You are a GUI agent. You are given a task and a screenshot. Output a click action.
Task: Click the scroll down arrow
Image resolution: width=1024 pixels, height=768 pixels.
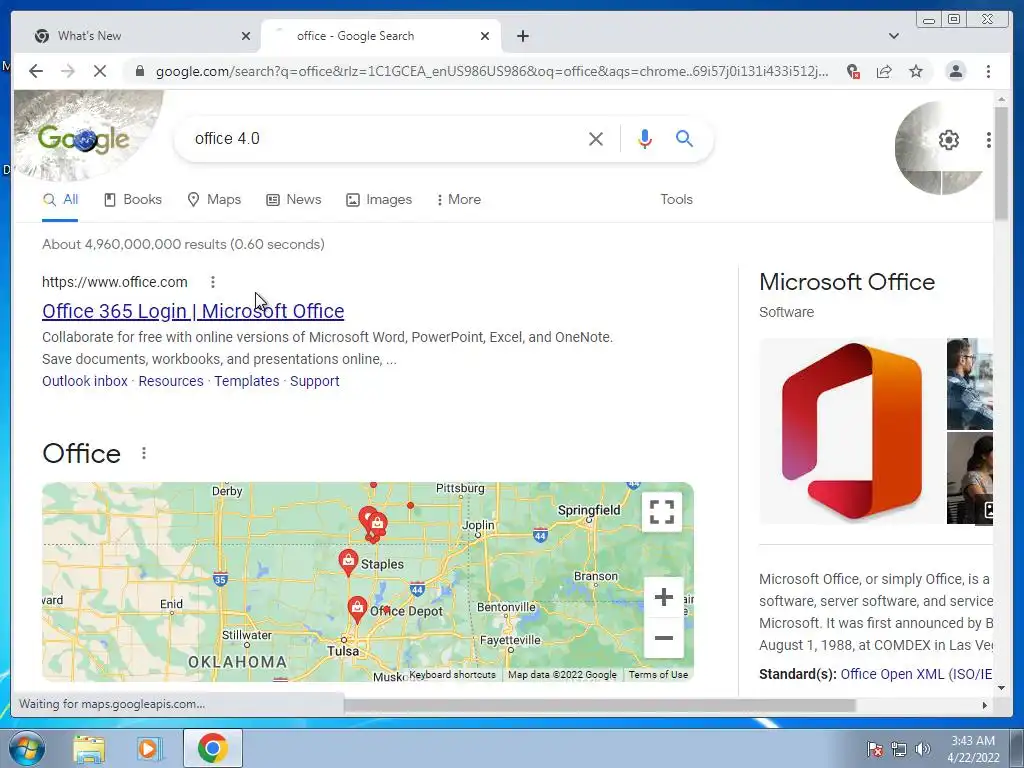coord(1001,687)
